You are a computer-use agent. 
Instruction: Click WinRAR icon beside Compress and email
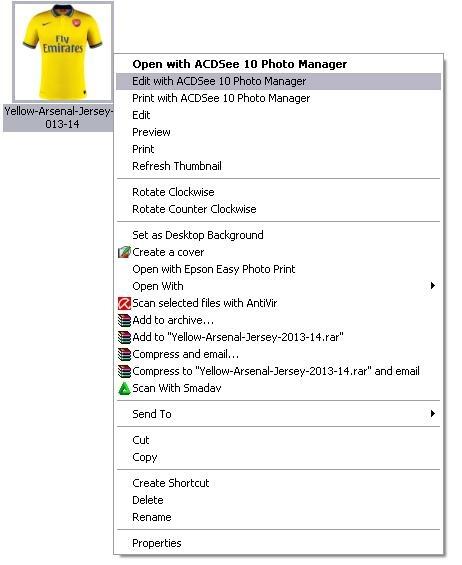(x=124, y=354)
